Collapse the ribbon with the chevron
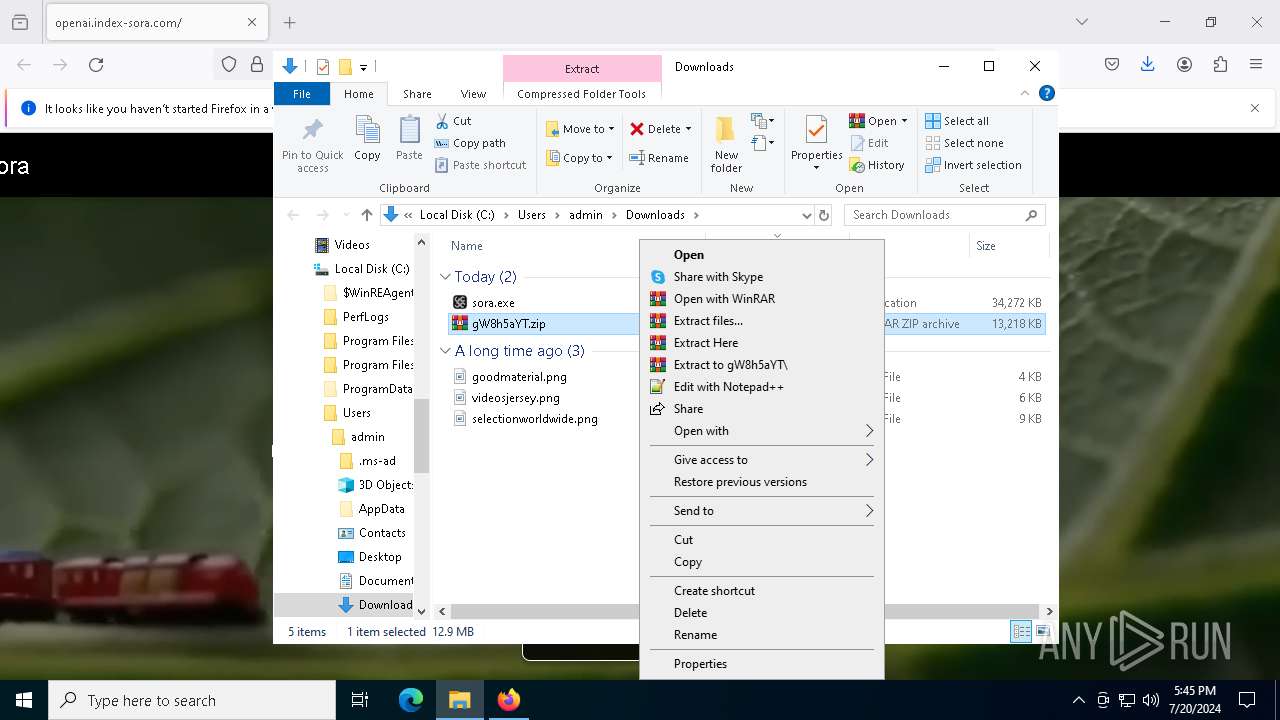 pyautogui.click(x=1025, y=93)
